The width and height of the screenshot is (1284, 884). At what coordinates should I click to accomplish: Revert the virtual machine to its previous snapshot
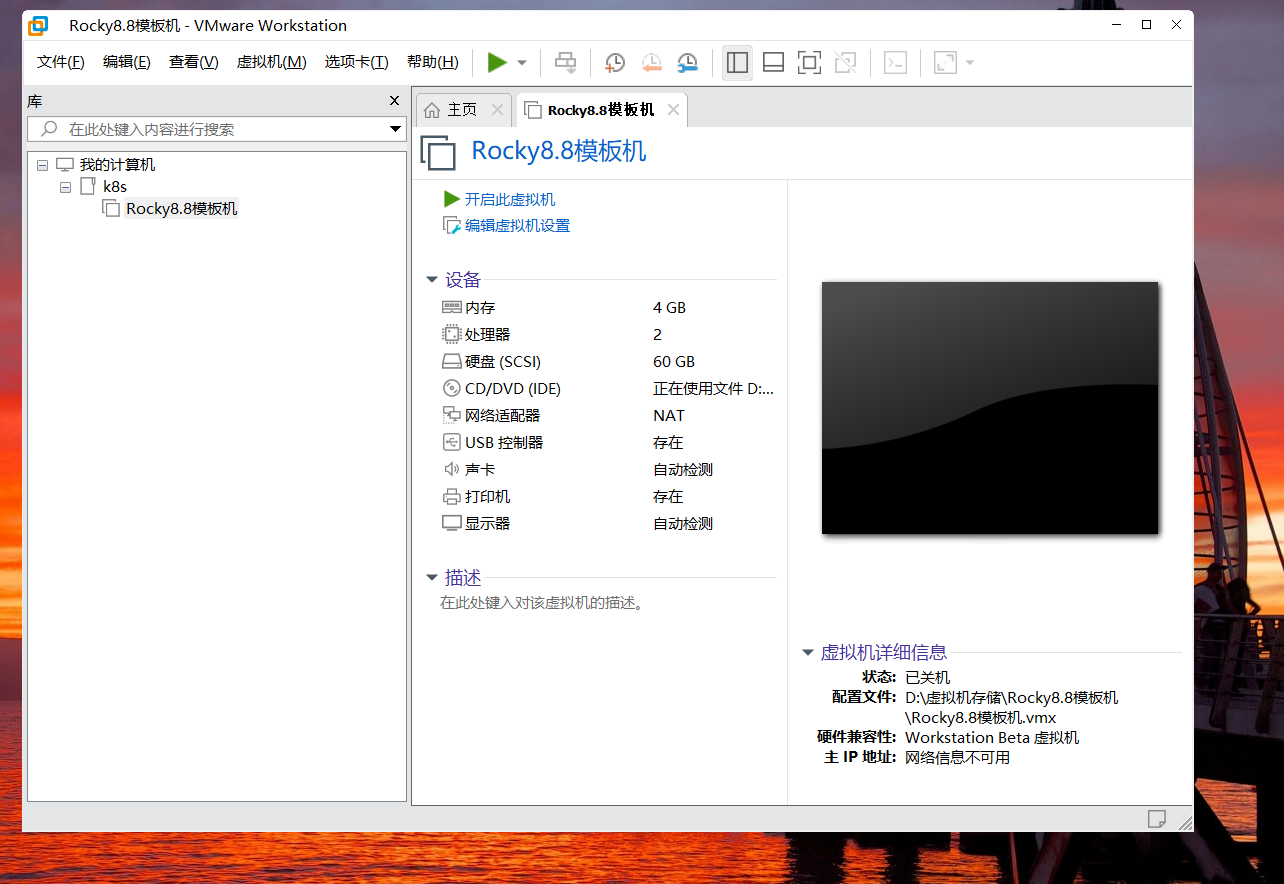tap(651, 63)
